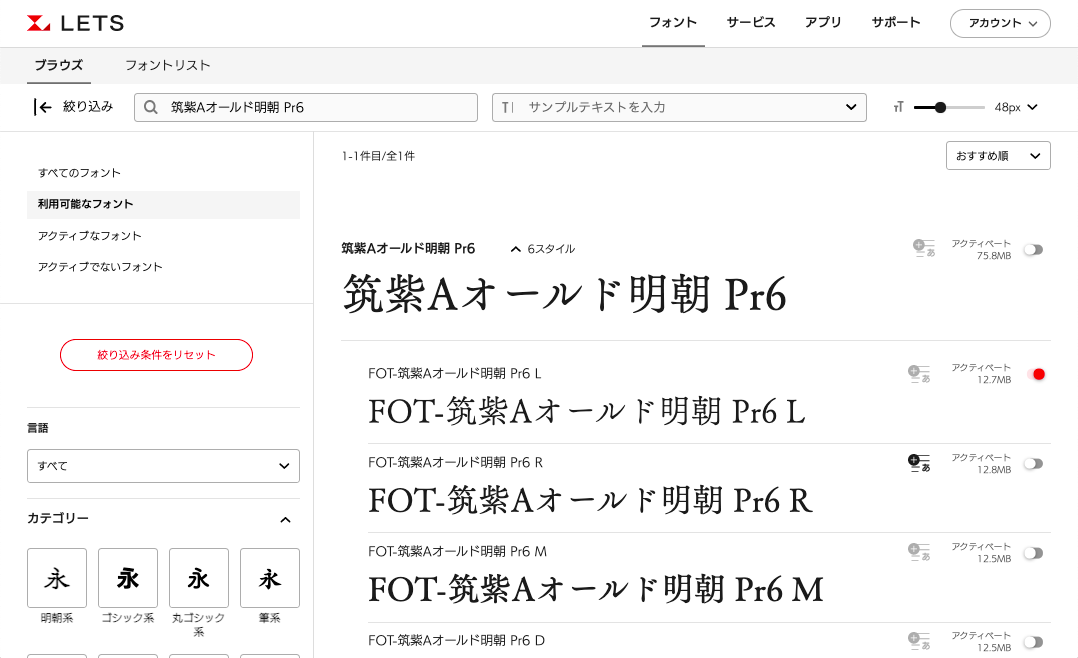The width and height of the screenshot is (1078, 658).
Task: Open the アプリ nav menu
Action: point(823,23)
